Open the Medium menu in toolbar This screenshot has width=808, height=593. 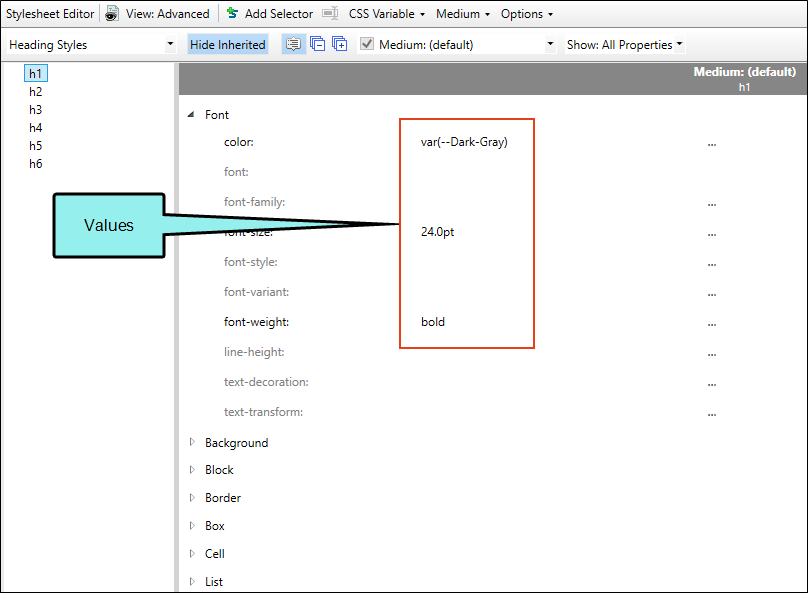[463, 14]
